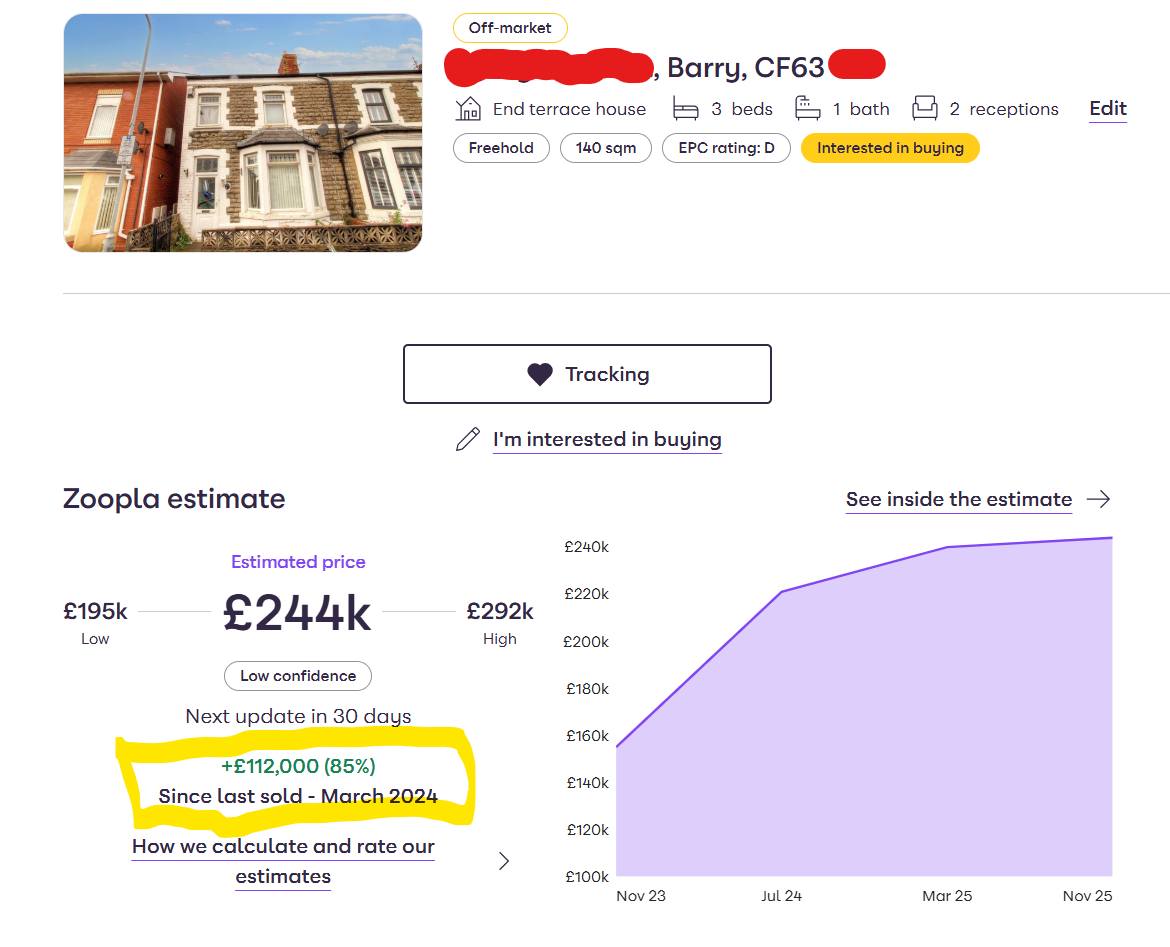Click the bathtub icon next to 1 bath
The image size is (1170, 947).
coord(808,108)
